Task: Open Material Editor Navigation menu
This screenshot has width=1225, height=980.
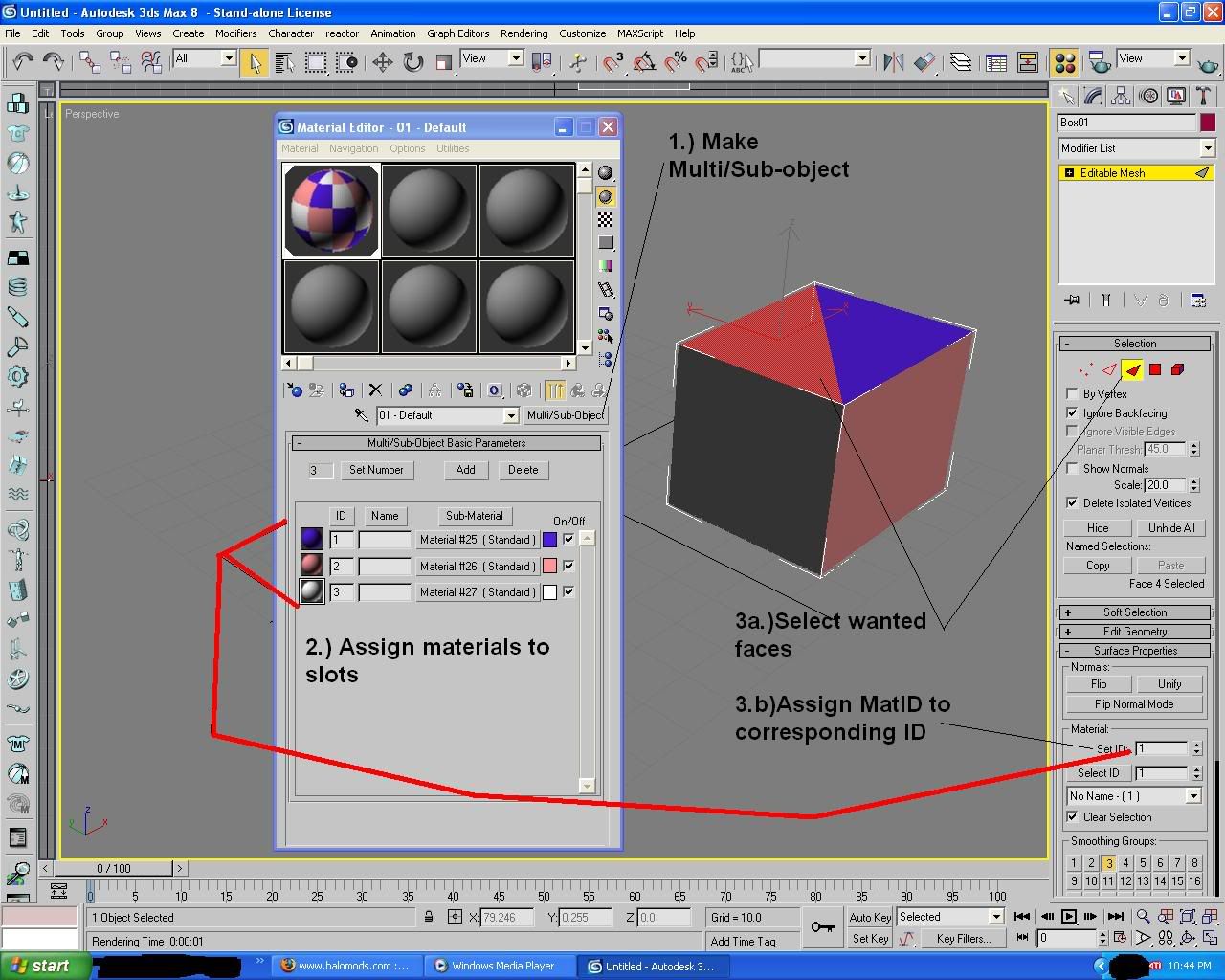Action: (353, 148)
